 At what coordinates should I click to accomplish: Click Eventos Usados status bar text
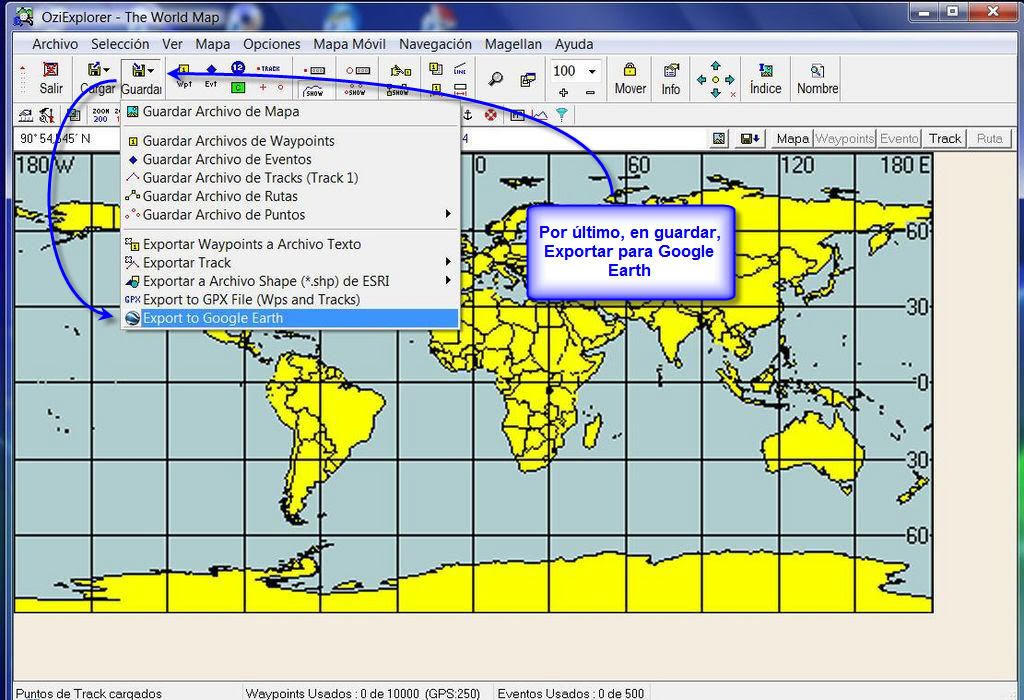pyautogui.click(x=571, y=693)
